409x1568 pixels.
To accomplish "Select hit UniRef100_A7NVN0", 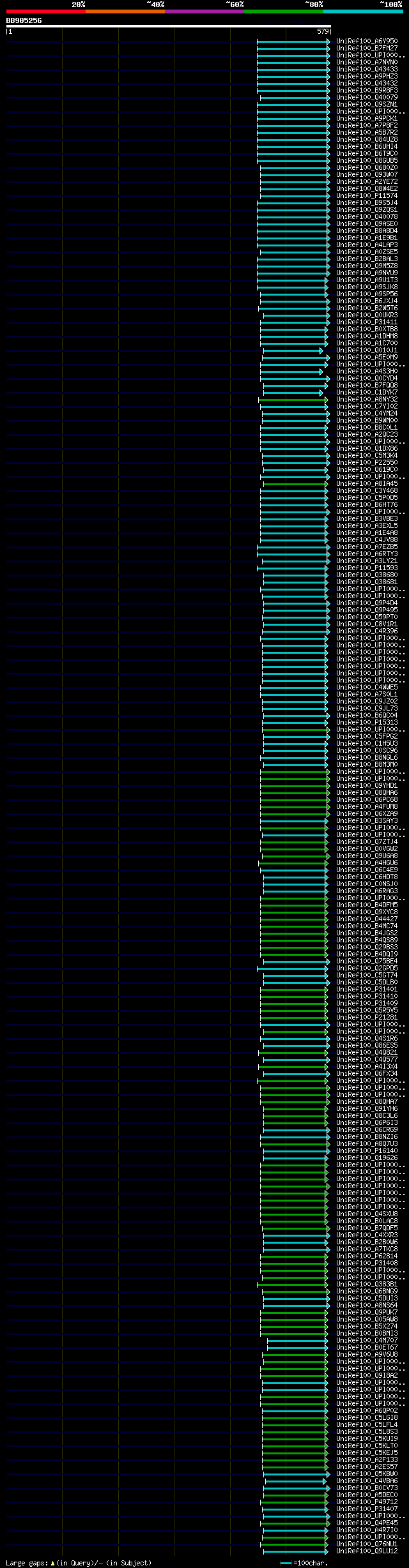I will pos(367,63).
